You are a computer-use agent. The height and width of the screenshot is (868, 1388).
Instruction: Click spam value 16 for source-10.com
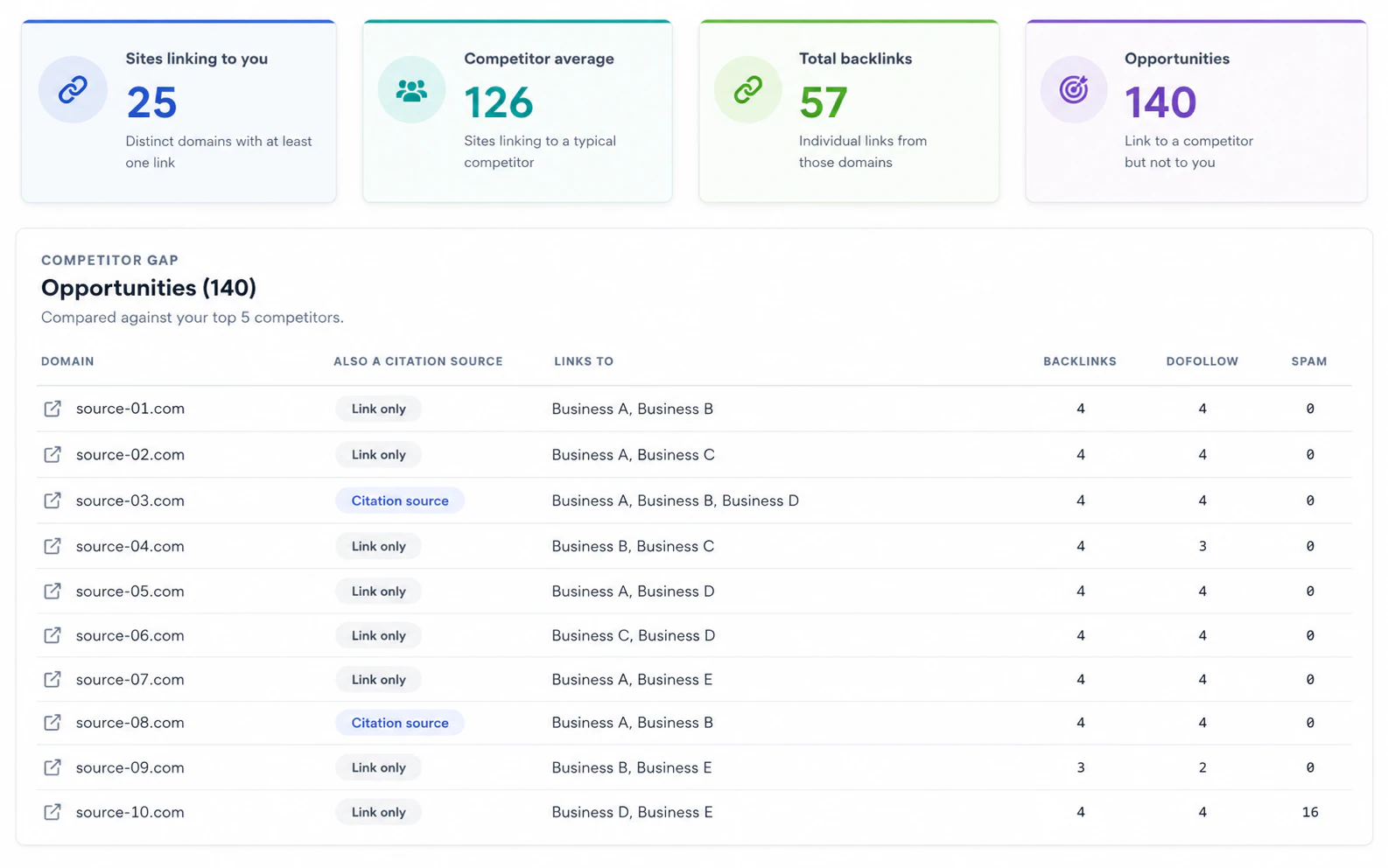coord(1310,812)
